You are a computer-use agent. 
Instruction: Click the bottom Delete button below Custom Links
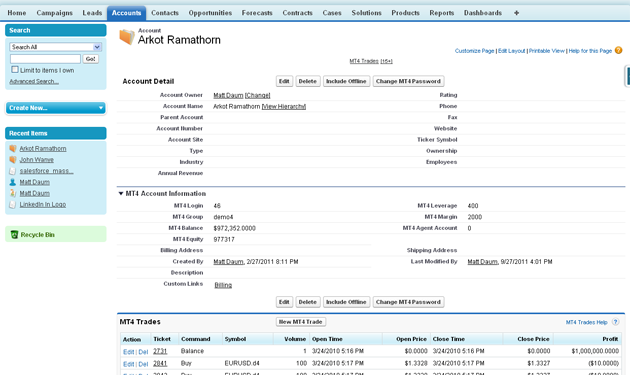(308, 302)
